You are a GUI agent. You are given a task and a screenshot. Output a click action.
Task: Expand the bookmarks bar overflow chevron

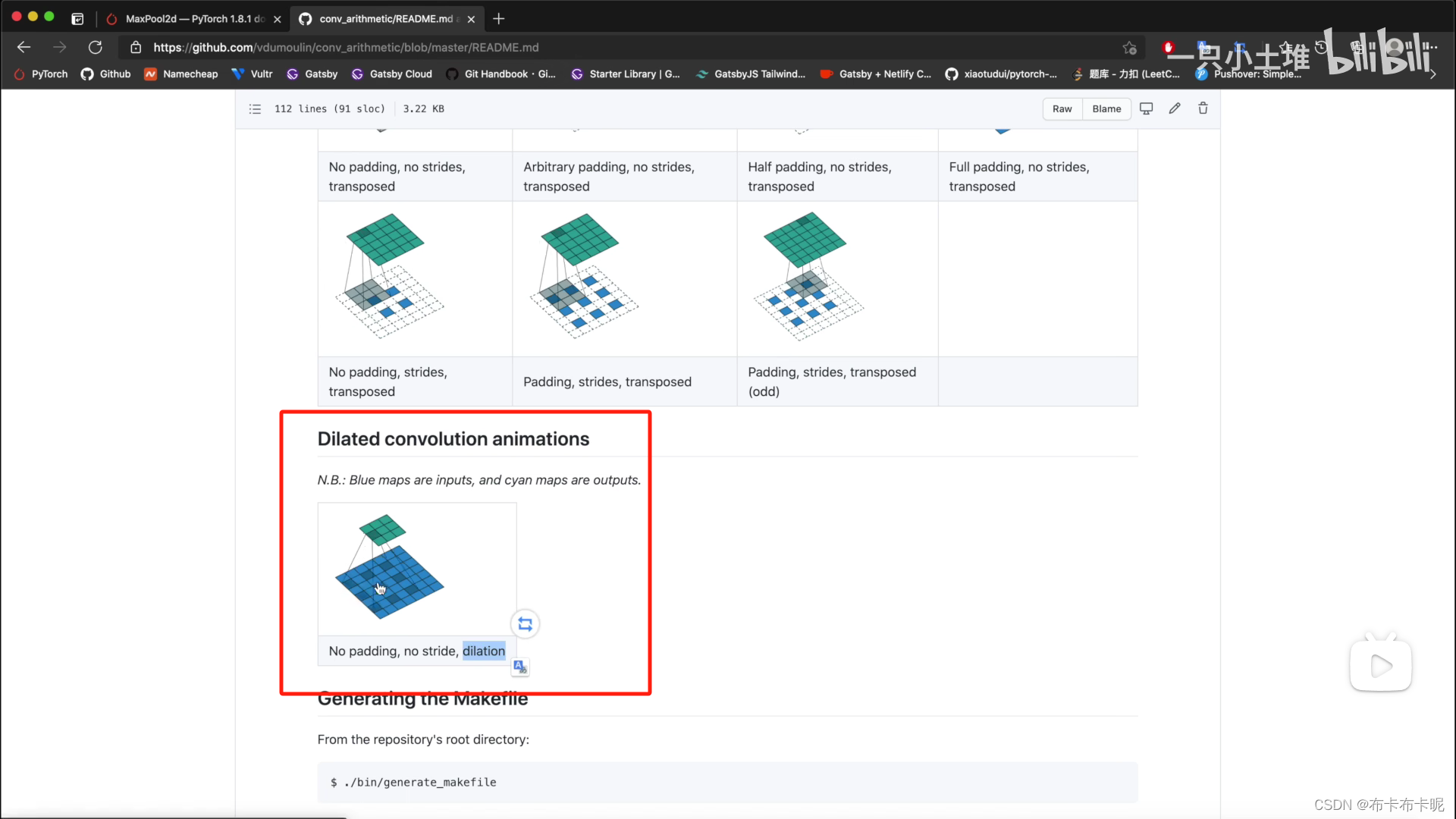pos(1432,74)
